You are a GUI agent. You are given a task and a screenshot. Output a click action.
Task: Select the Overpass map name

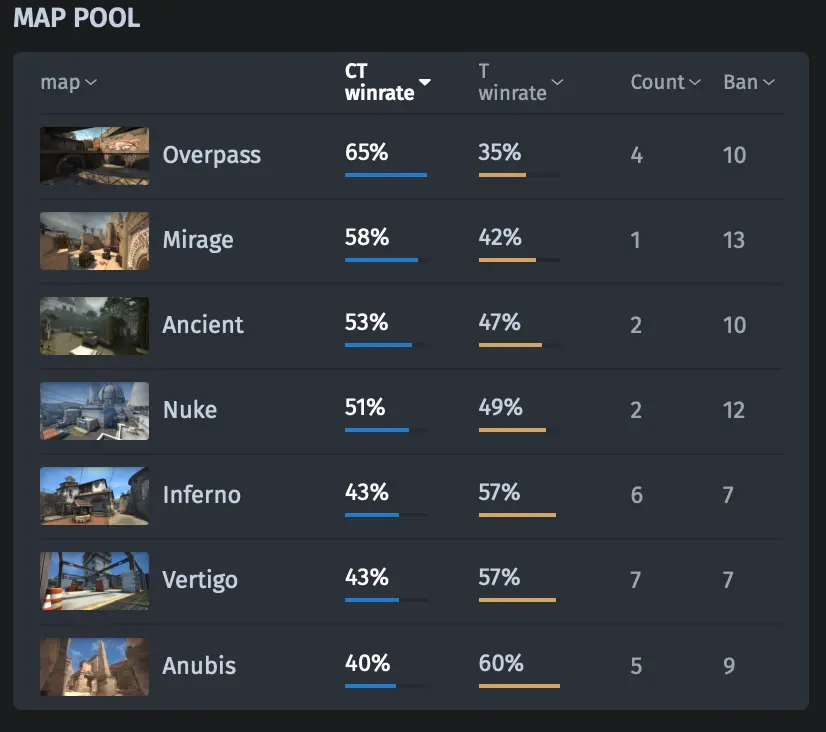click(x=212, y=155)
